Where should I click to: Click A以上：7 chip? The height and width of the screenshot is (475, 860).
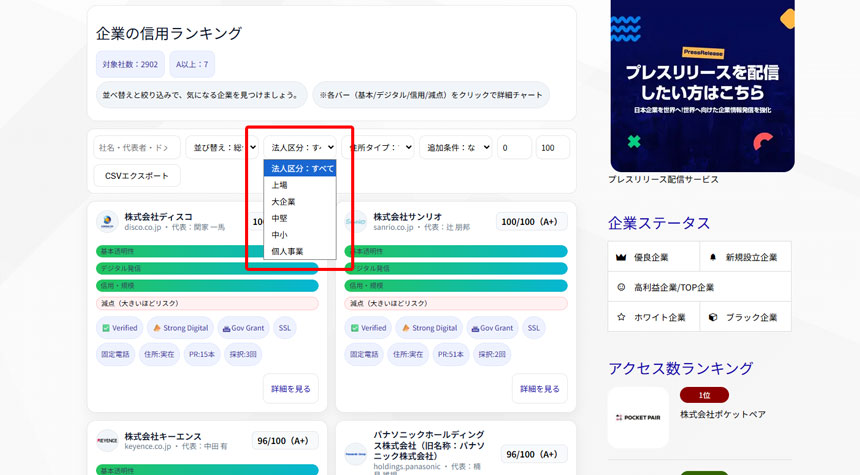click(x=192, y=64)
